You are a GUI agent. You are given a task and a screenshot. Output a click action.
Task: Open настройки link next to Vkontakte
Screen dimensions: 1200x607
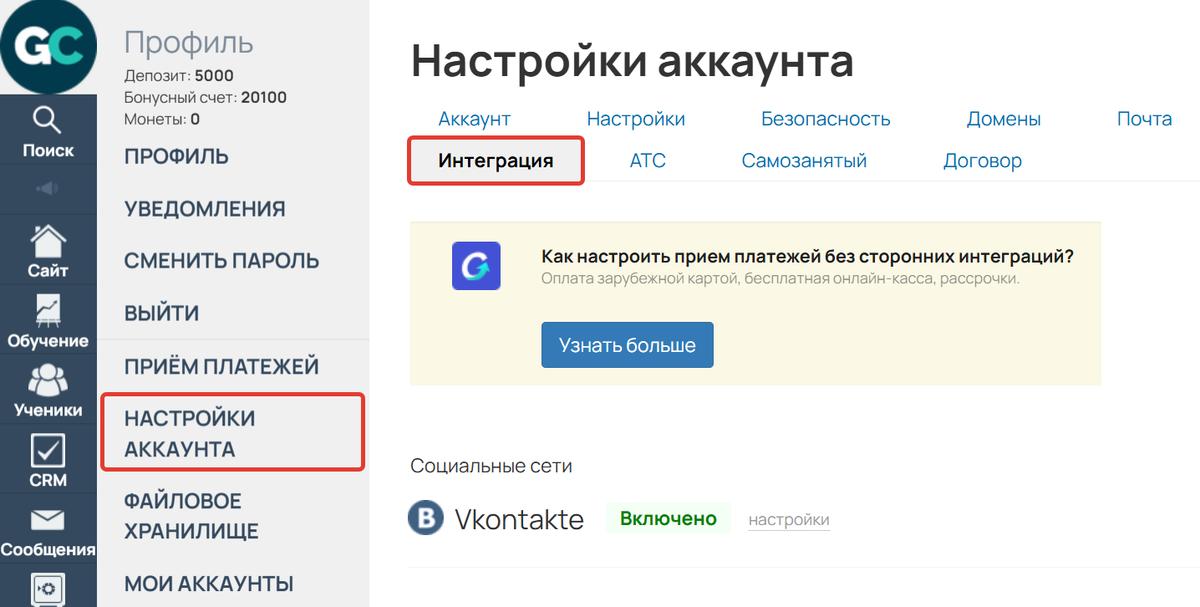788,518
